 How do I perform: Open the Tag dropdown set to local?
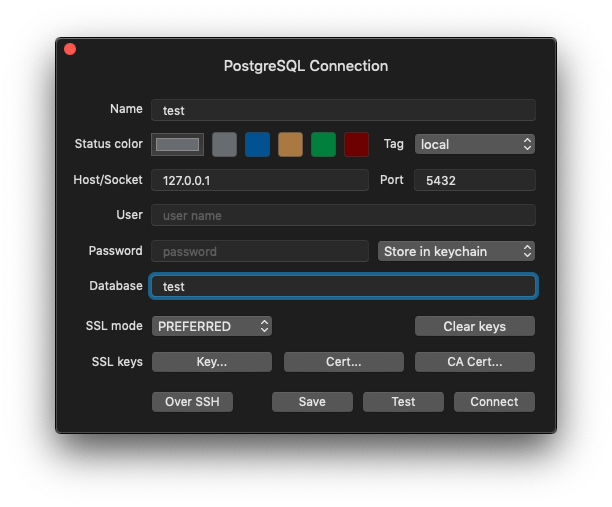pos(475,144)
